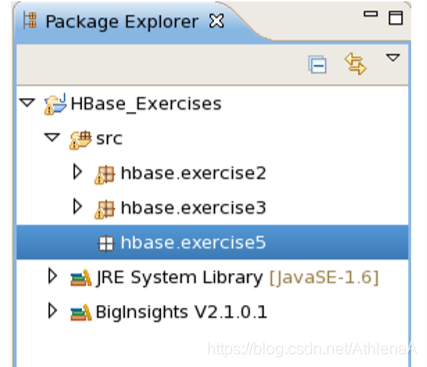Screen dimensions: 427x367
Task: Click the src source folder icon
Action: tap(80, 140)
